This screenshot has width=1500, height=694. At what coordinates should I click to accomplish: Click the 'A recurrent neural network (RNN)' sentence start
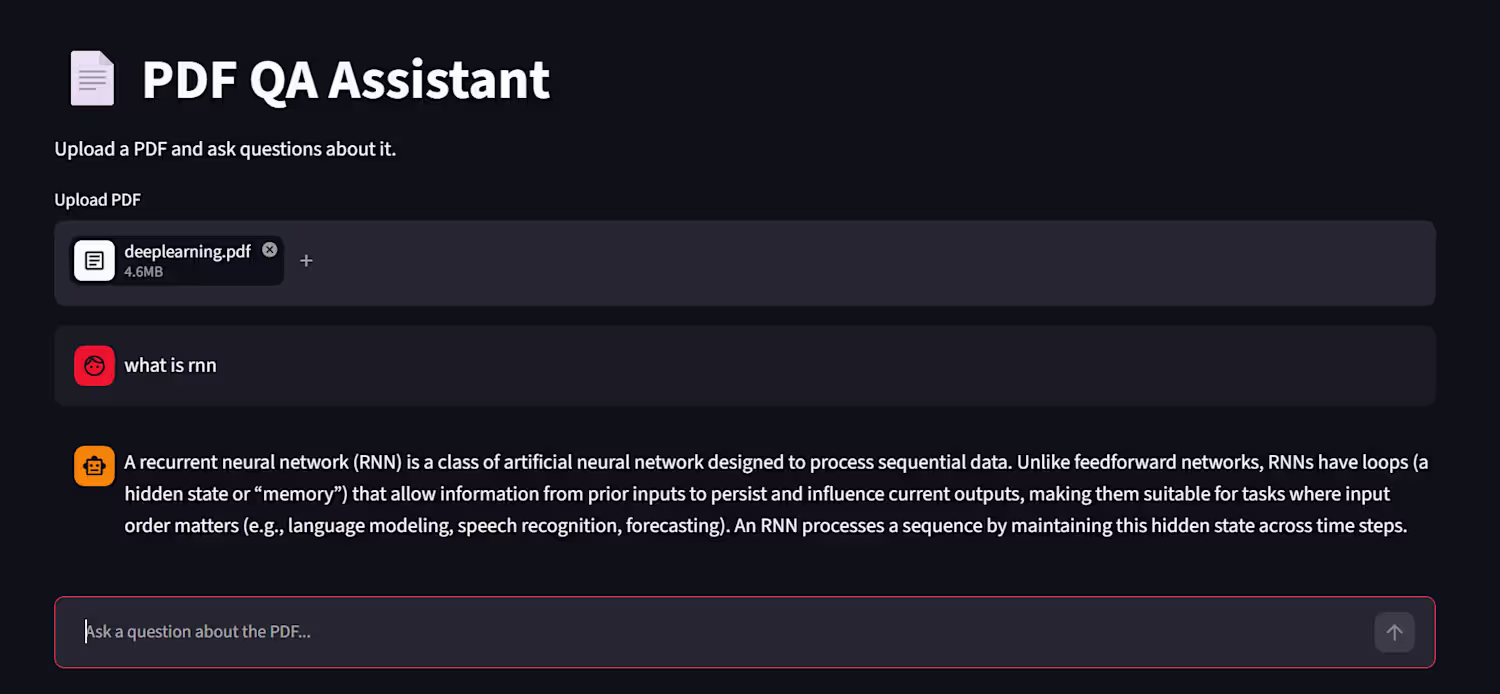coord(263,462)
